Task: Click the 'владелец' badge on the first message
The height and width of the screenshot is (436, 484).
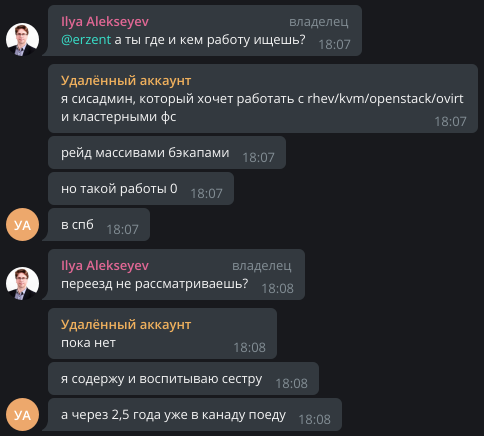Action: point(318,22)
